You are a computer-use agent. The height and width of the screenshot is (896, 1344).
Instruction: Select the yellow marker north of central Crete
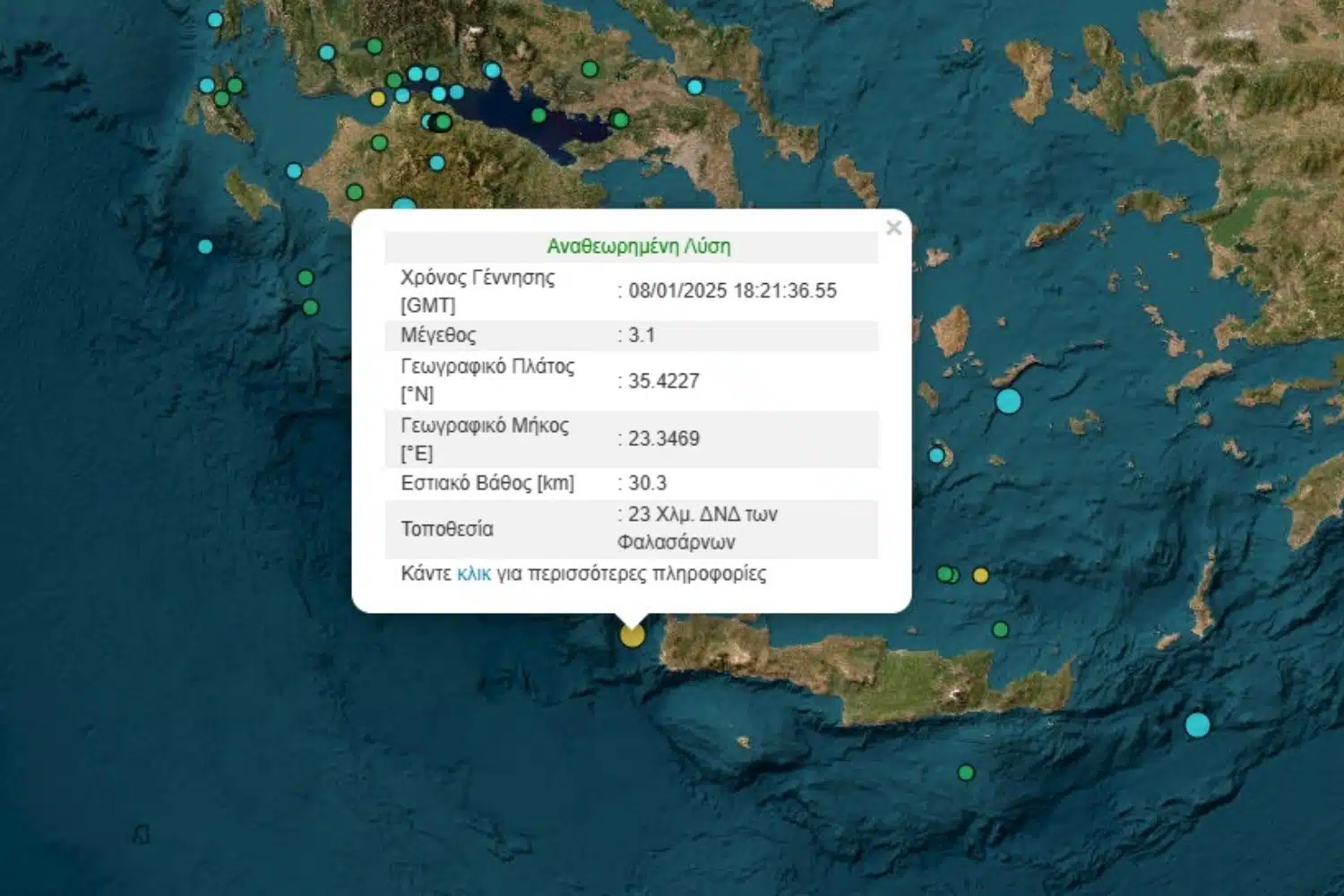pyautogui.click(x=981, y=575)
